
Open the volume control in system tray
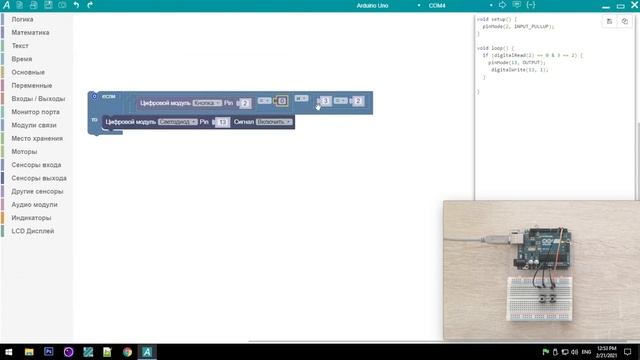(575, 352)
